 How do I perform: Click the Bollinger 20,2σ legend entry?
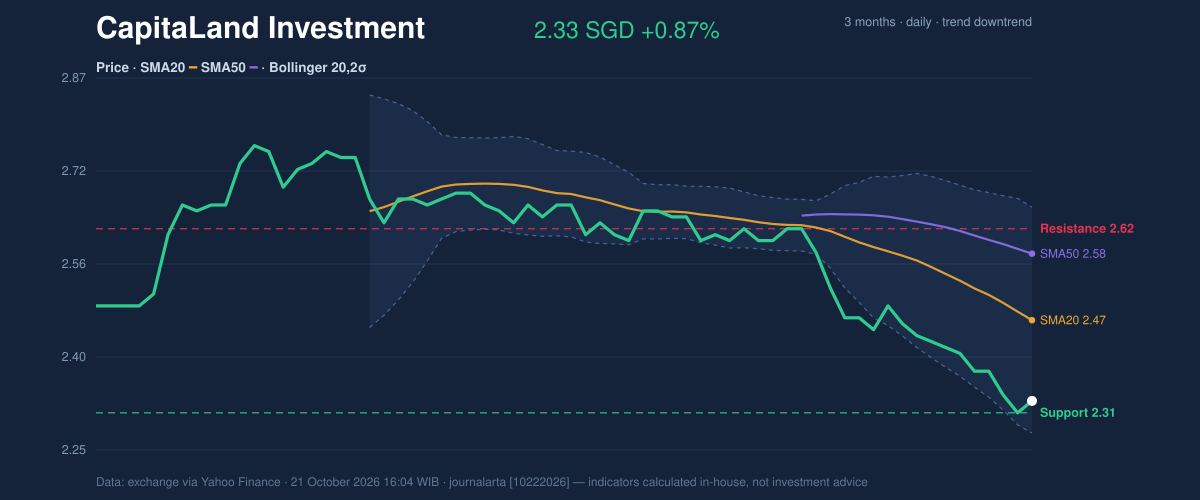tap(313, 68)
